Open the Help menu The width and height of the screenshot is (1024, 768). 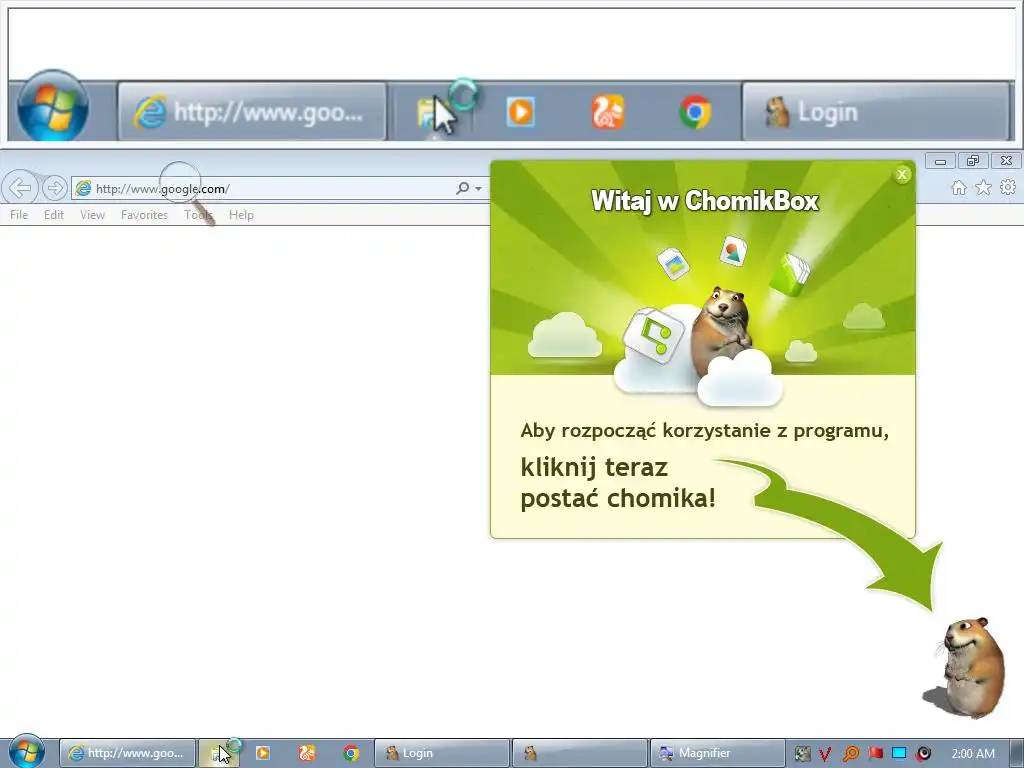point(241,215)
